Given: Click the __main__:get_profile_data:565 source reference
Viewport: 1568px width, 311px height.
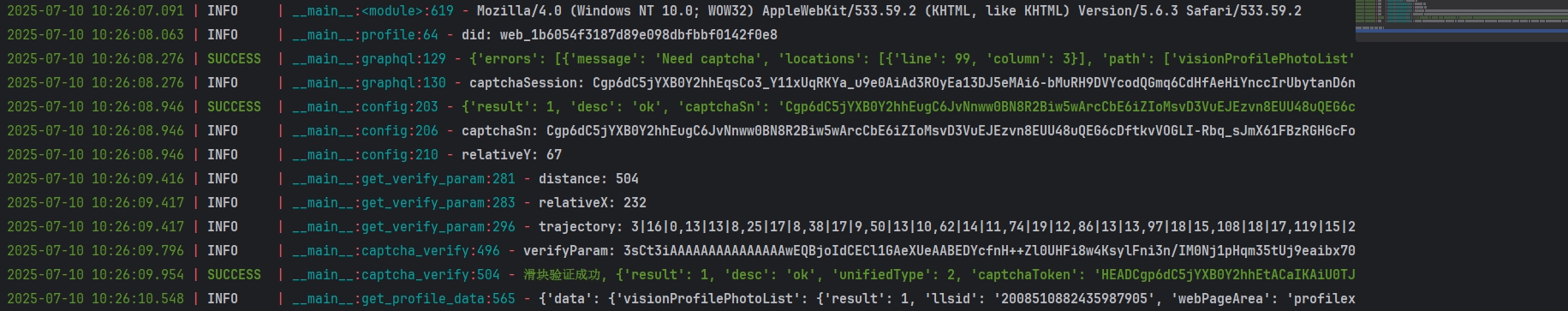Looking at the screenshot, I should pos(403,299).
